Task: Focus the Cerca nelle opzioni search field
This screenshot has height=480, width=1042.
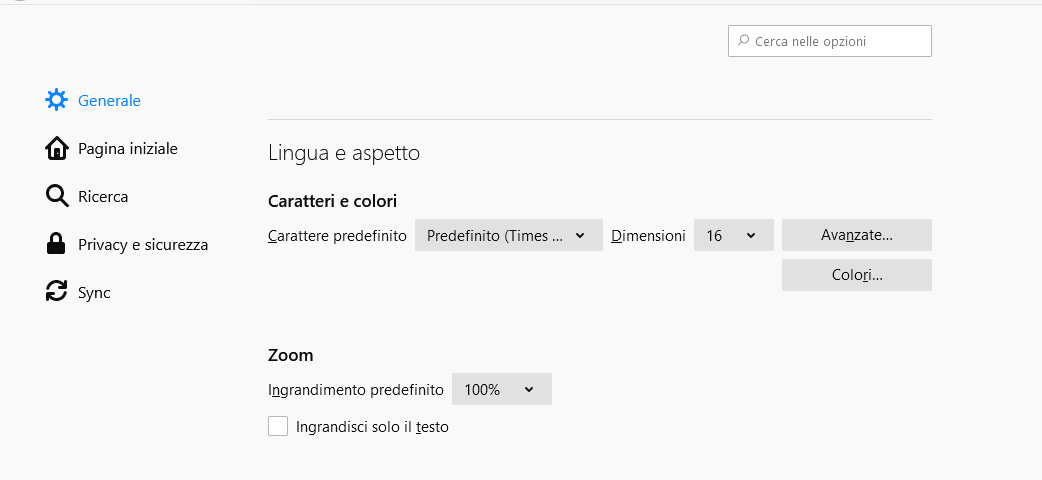Action: tap(840, 41)
